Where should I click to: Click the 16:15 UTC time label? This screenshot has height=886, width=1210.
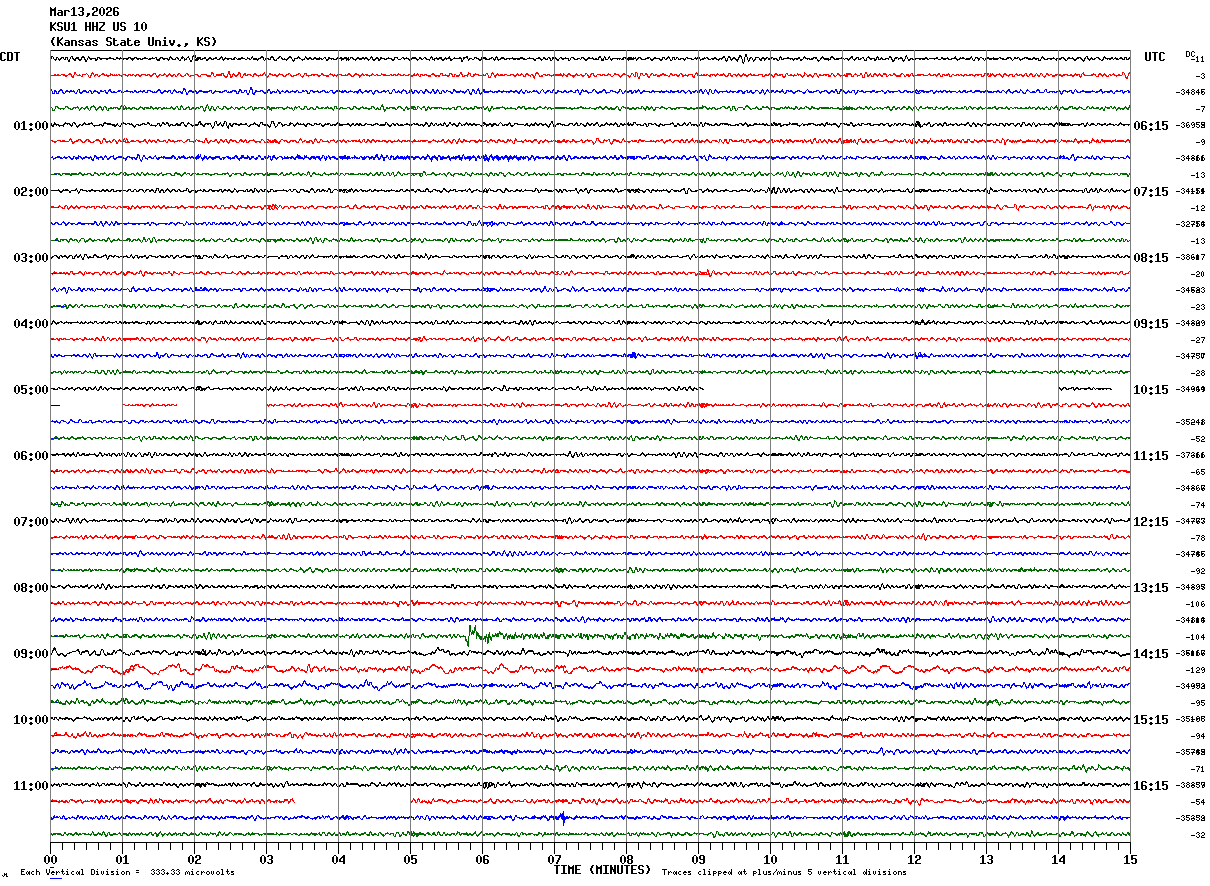point(1151,786)
